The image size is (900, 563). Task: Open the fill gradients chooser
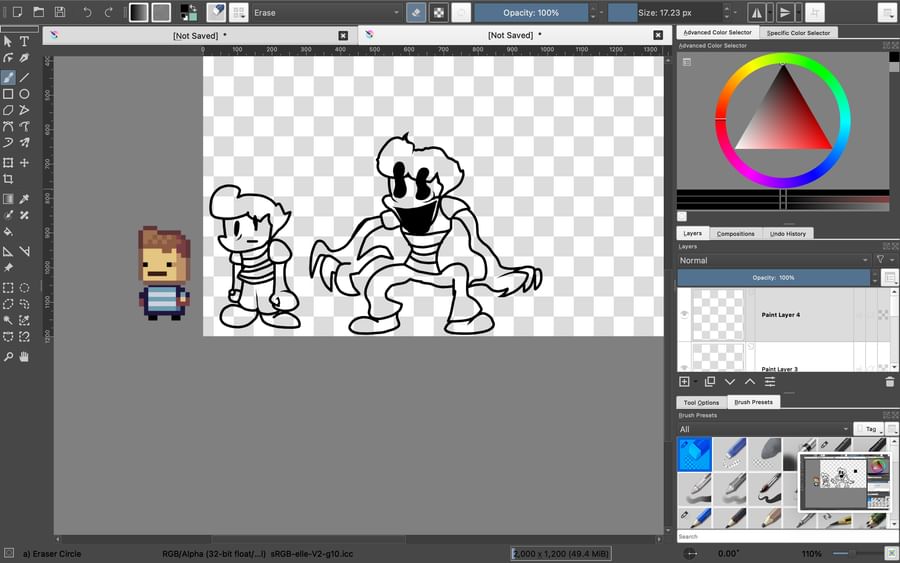(x=138, y=12)
